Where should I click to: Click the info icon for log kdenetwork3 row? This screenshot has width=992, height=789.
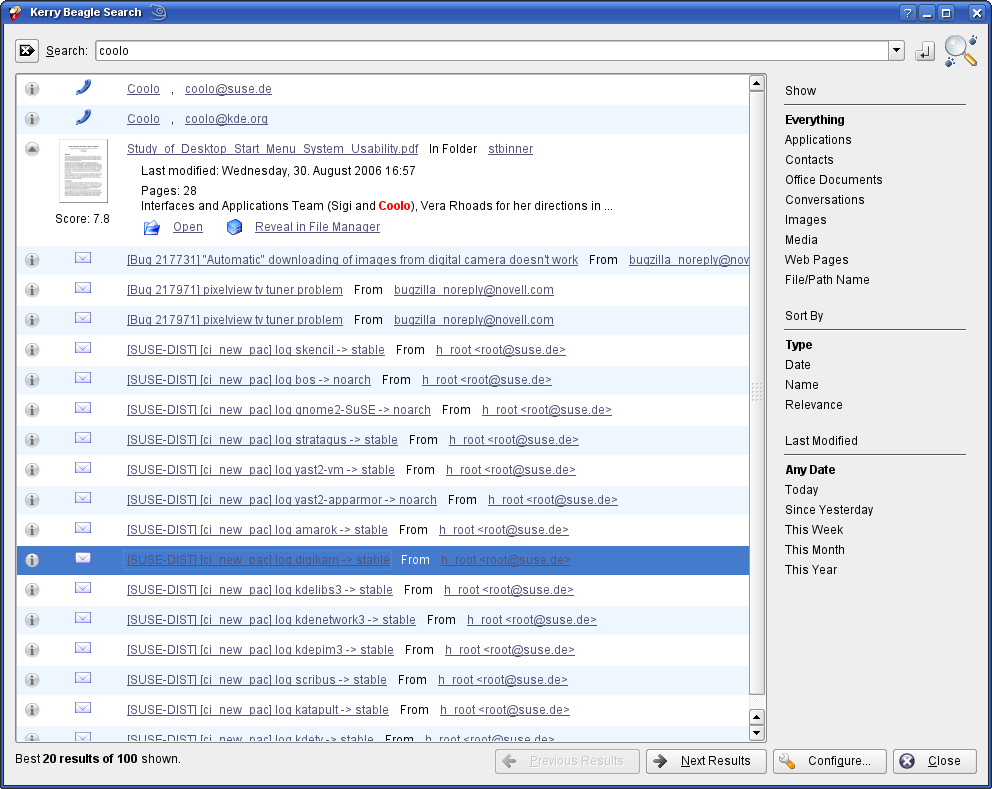click(x=32, y=620)
